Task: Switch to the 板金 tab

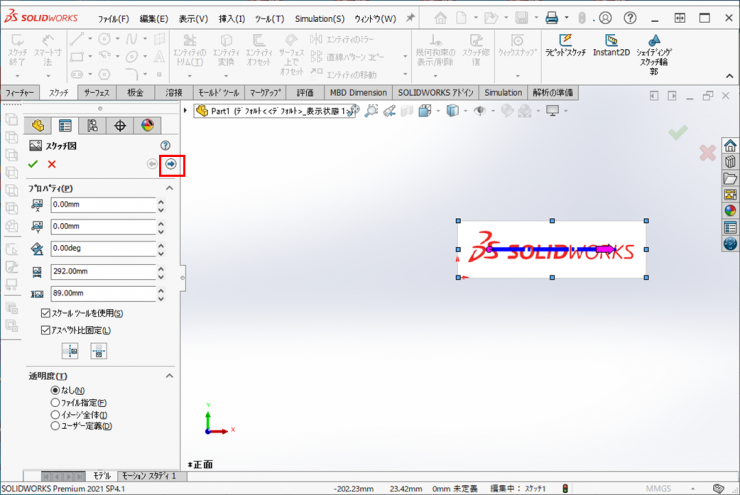Action: tap(135, 92)
